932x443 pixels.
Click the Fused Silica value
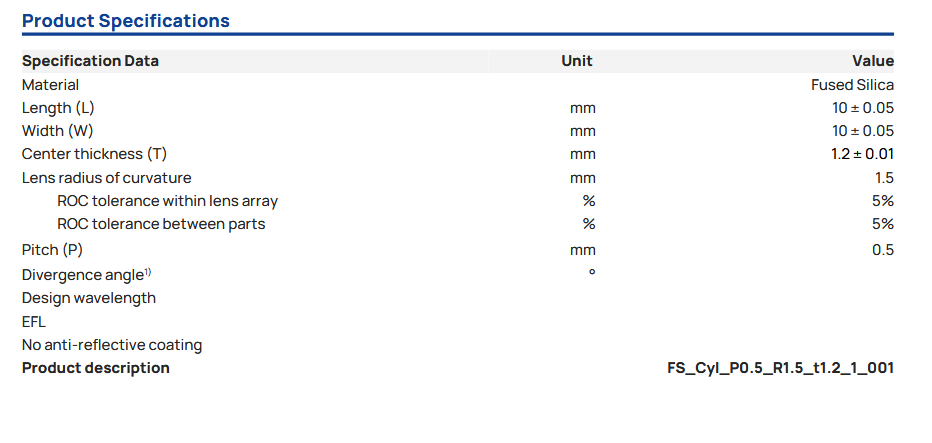tap(852, 85)
